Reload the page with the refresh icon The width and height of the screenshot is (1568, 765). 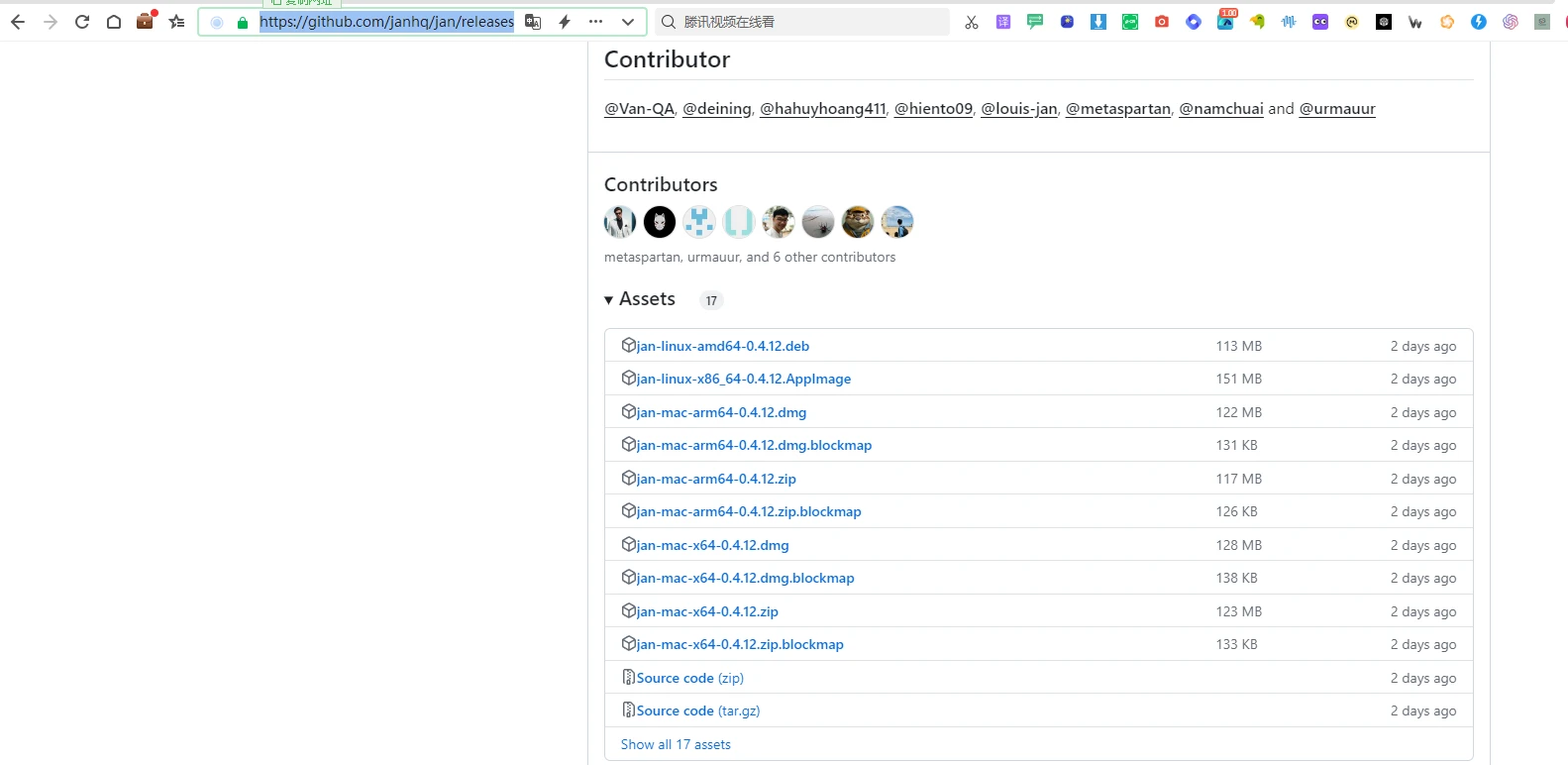click(x=82, y=22)
